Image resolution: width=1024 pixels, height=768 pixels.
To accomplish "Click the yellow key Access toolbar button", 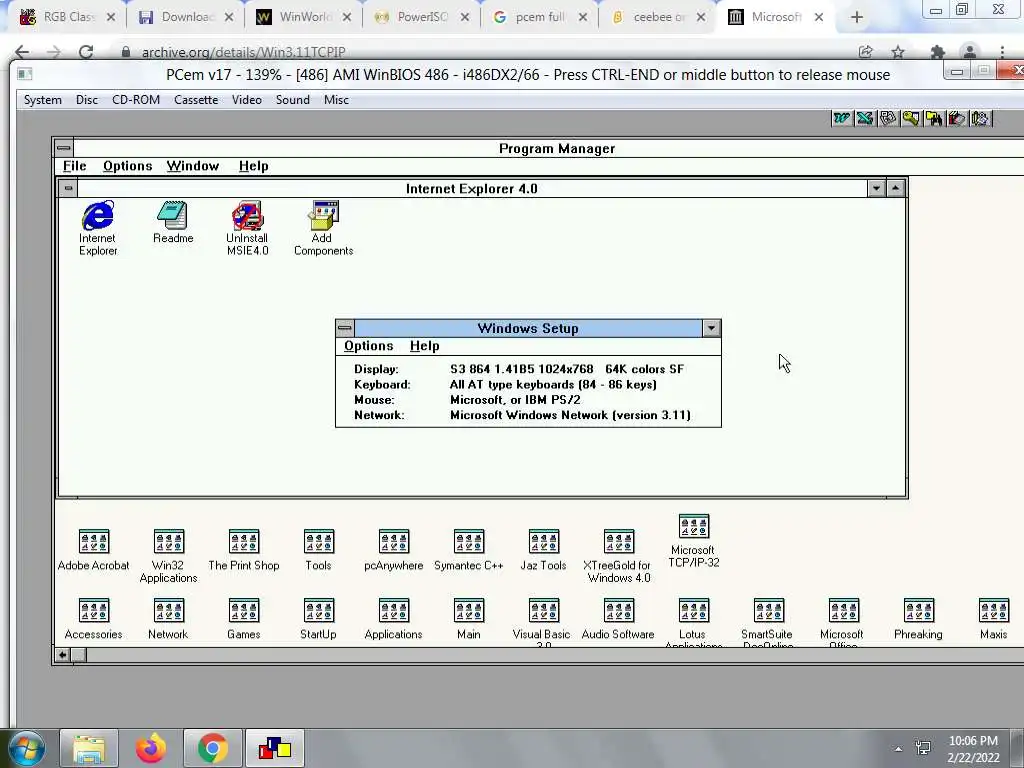I will 910,118.
